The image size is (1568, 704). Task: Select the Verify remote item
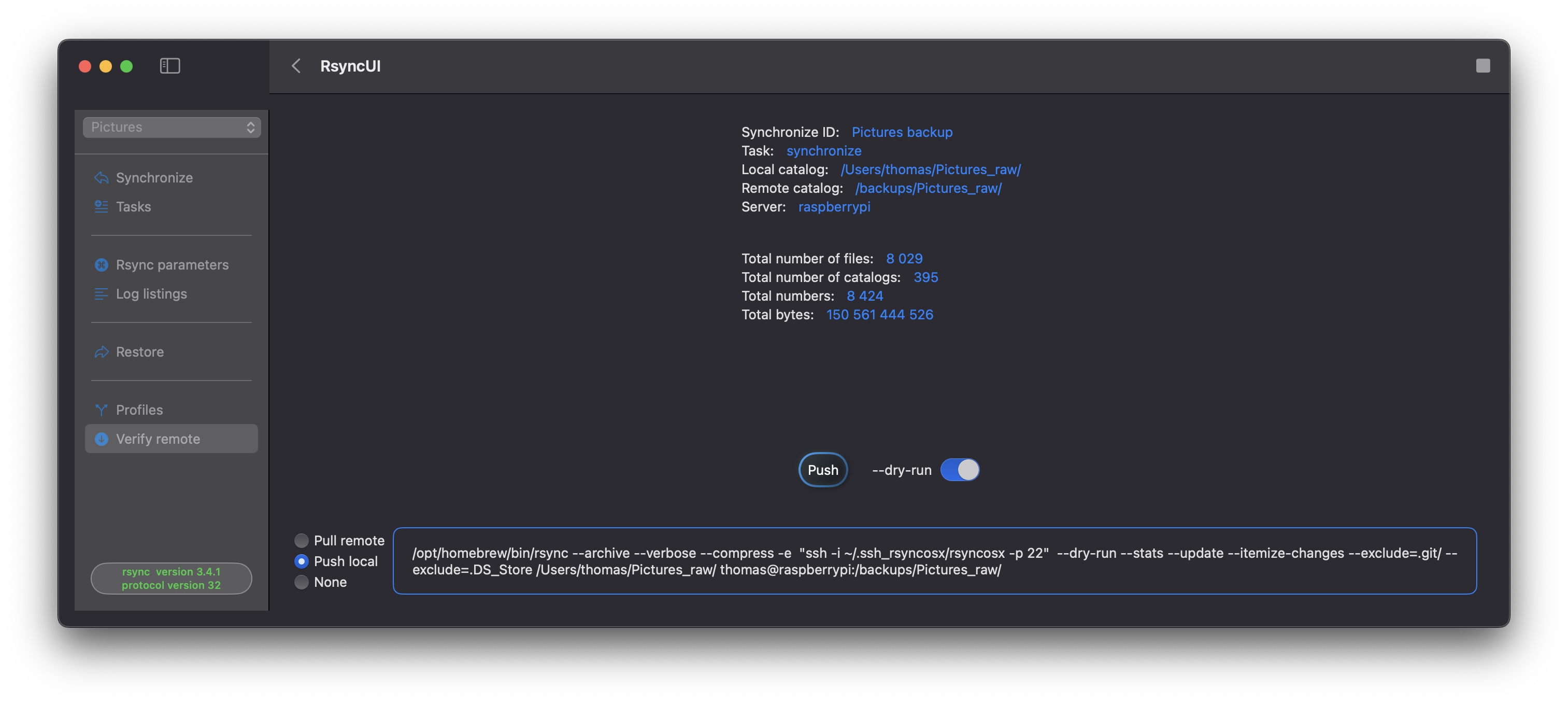click(x=172, y=439)
